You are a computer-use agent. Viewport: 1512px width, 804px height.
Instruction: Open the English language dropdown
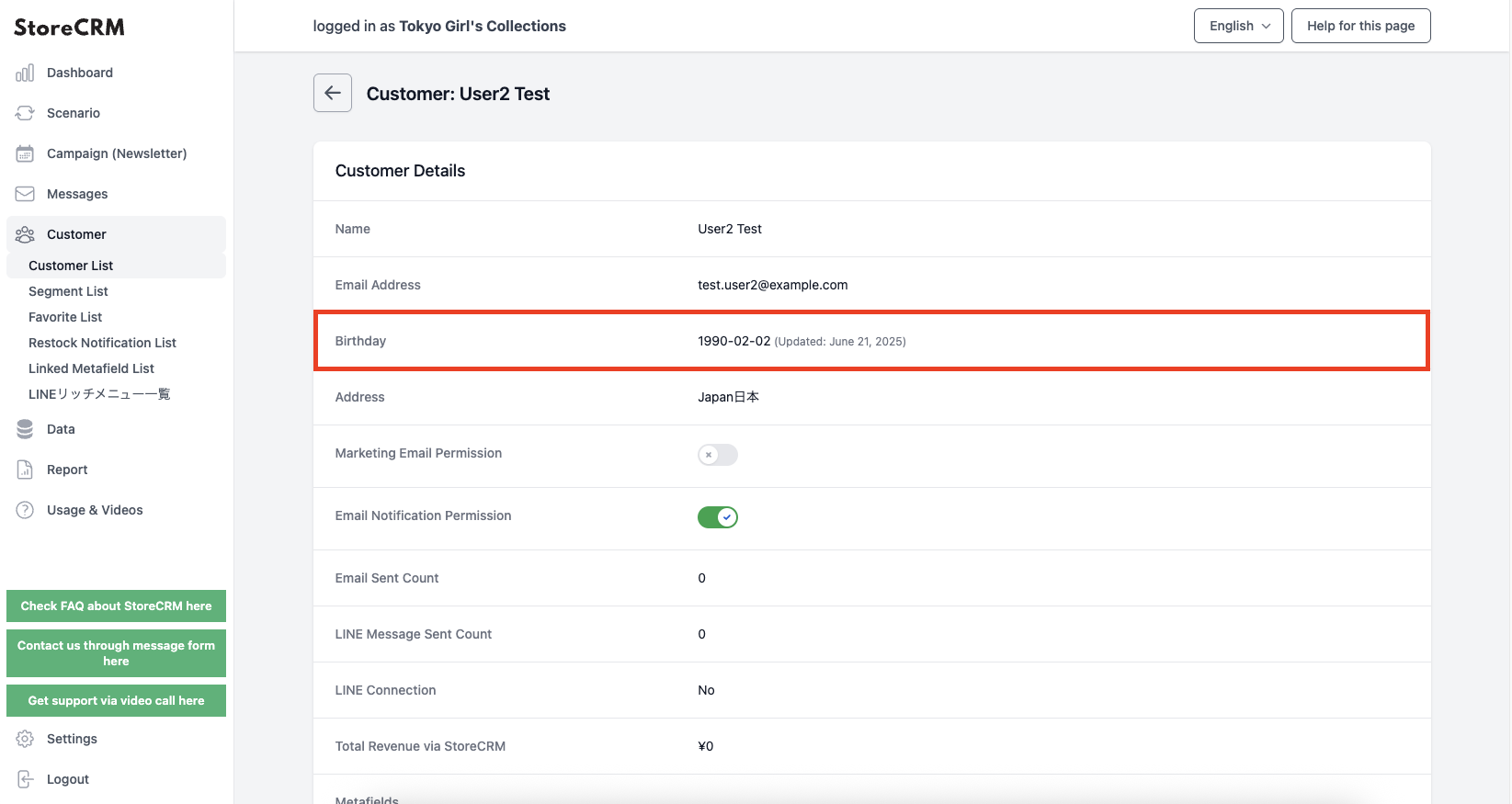click(x=1239, y=26)
